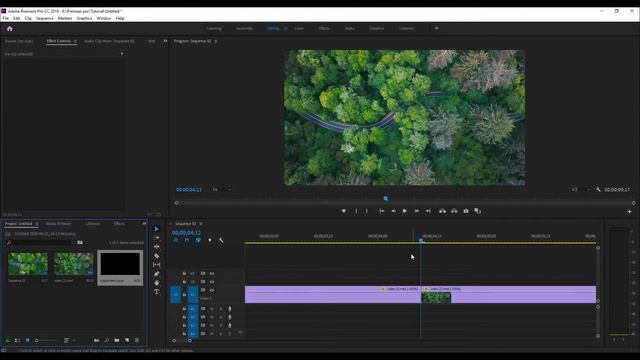The image size is (640, 360).
Task: Expand source panel group overflow chevrons
Action: point(165,41)
